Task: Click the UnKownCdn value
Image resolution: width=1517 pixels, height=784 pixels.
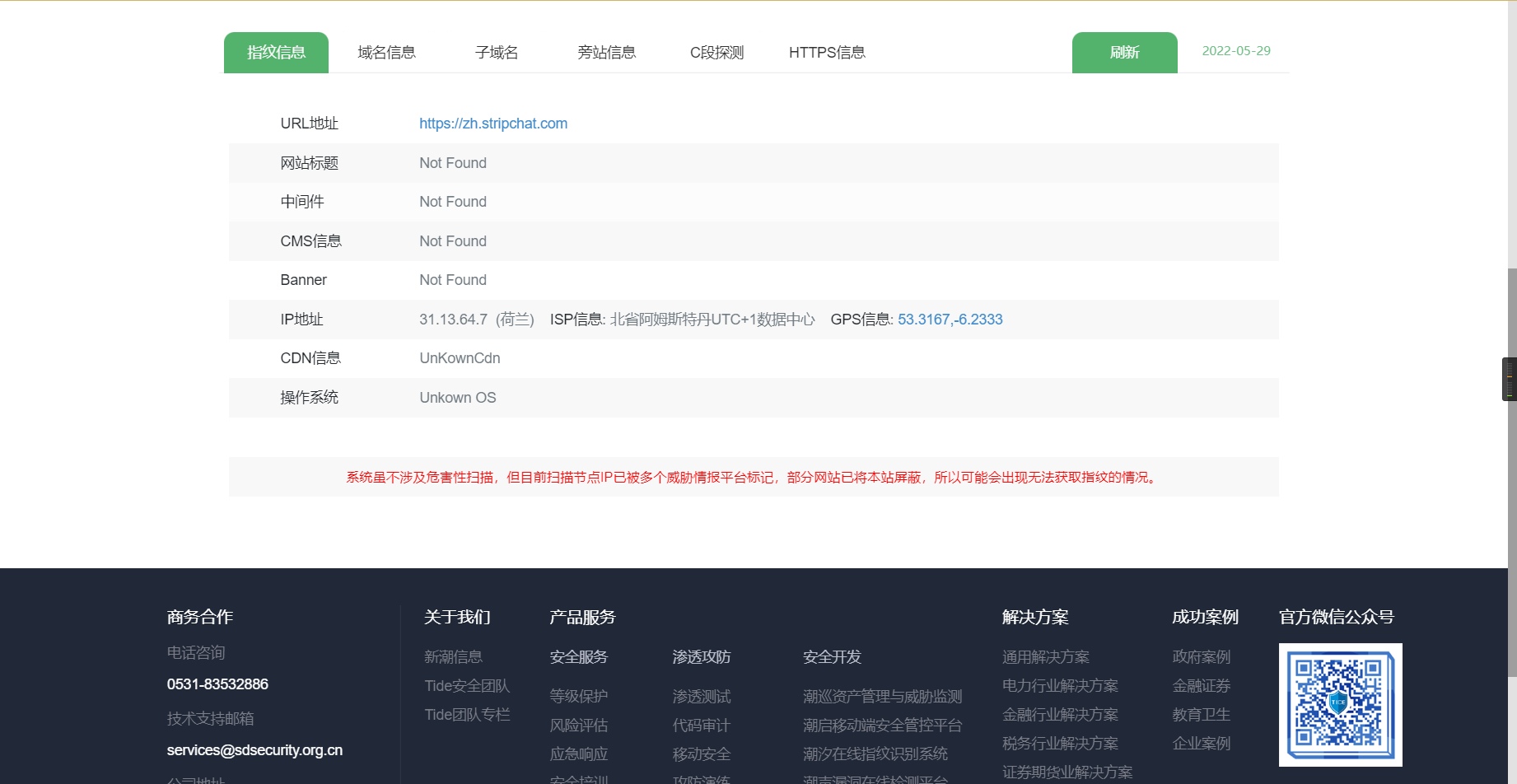Action: click(x=460, y=358)
